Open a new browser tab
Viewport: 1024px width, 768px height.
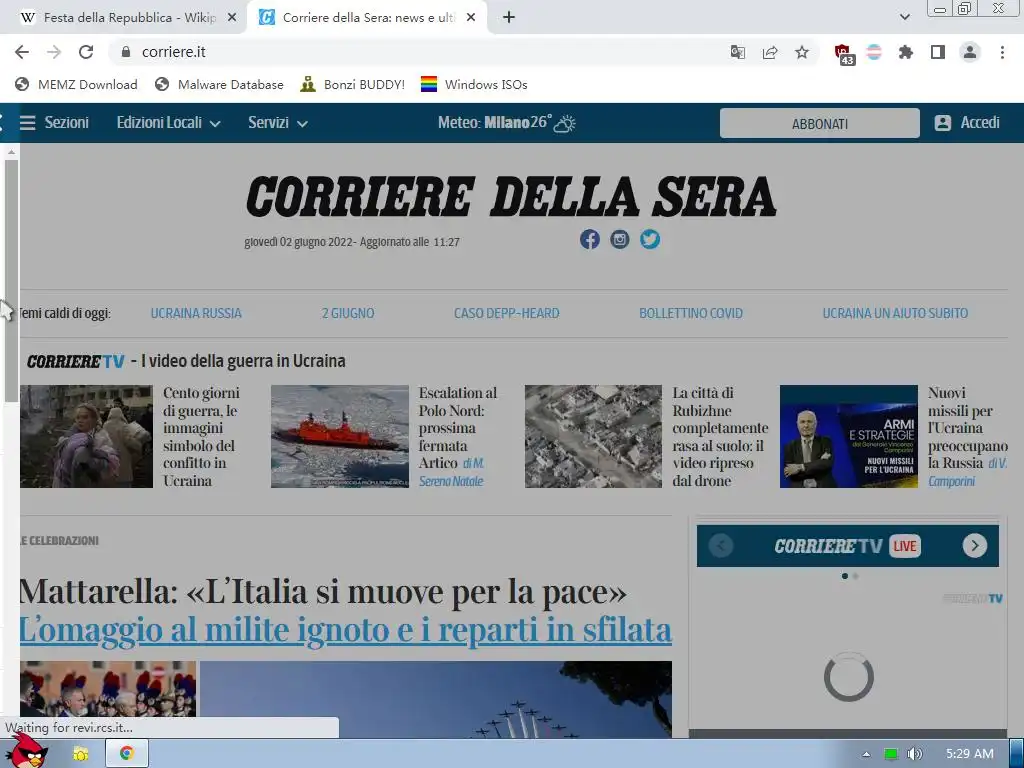(509, 18)
